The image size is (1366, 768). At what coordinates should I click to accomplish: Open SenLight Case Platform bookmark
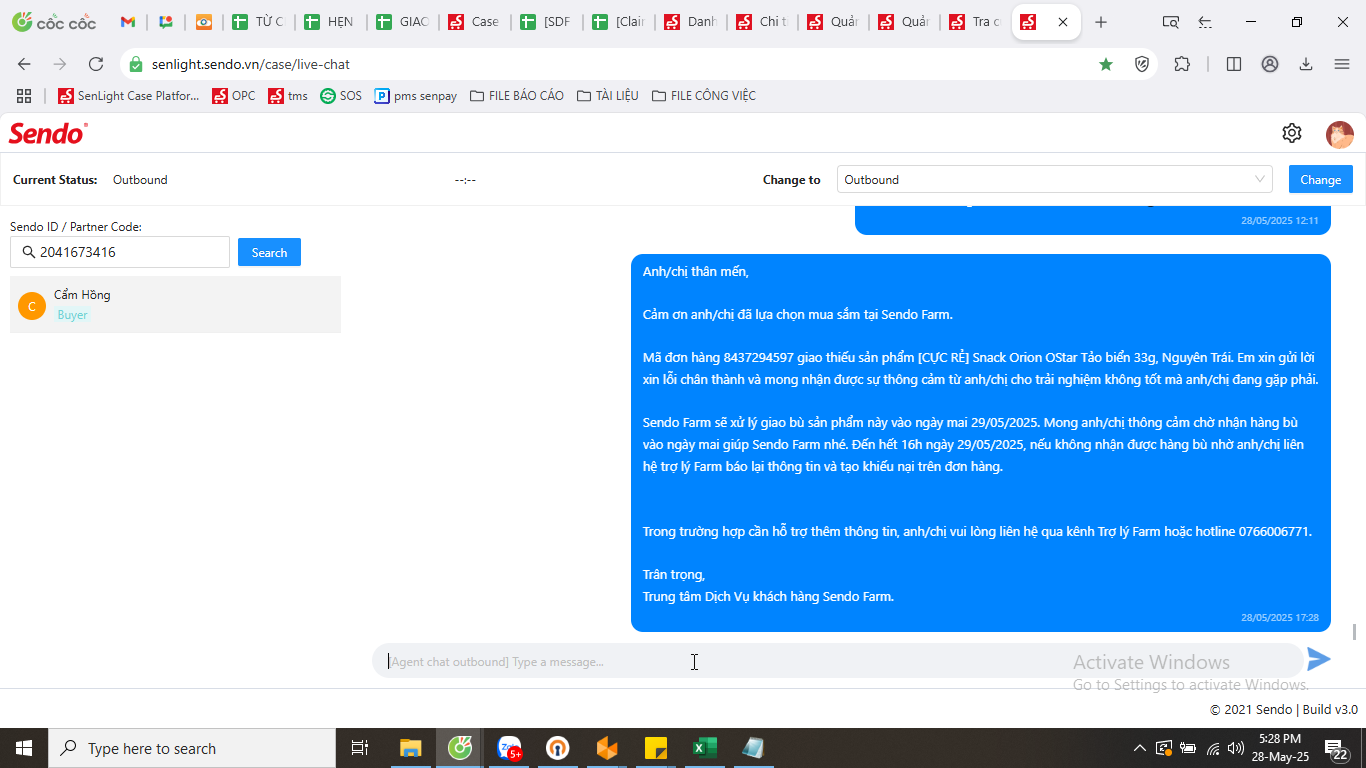click(129, 96)
